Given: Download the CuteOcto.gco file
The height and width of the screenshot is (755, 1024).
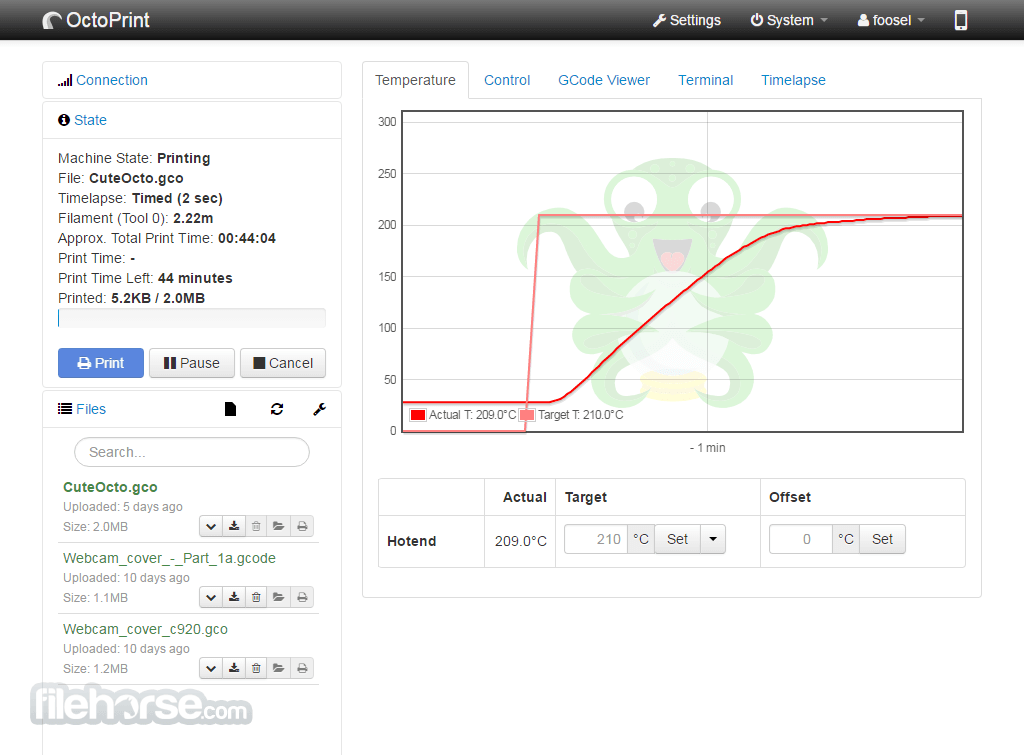Looking at the screenshot, I should point(234,526).
